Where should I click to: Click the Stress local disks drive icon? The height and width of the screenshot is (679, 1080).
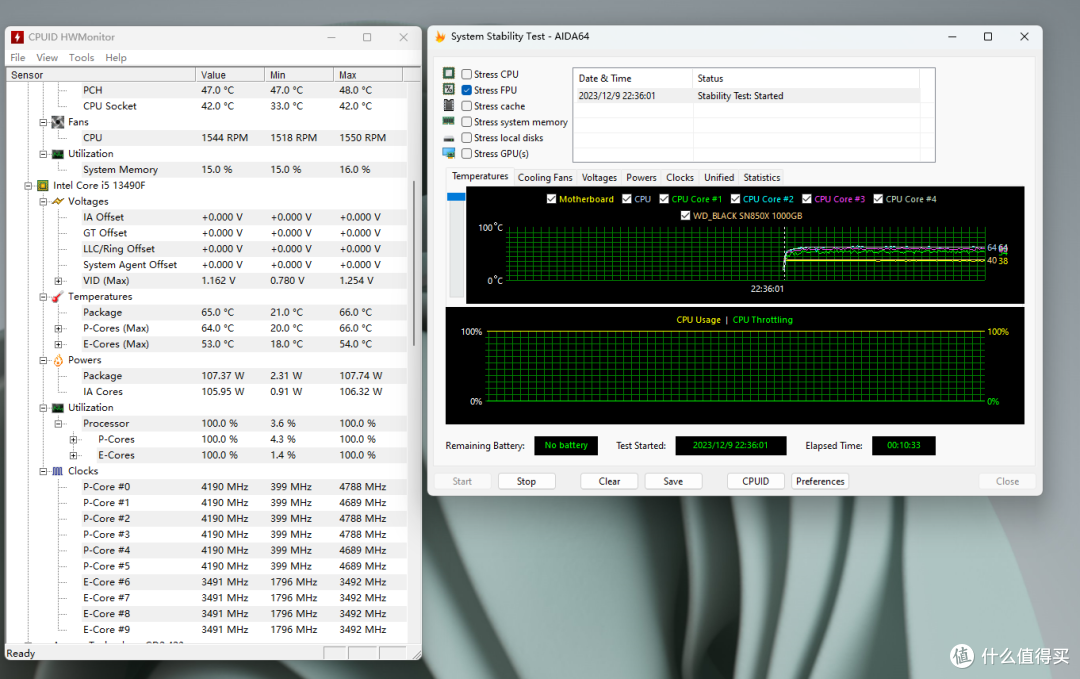449,138
